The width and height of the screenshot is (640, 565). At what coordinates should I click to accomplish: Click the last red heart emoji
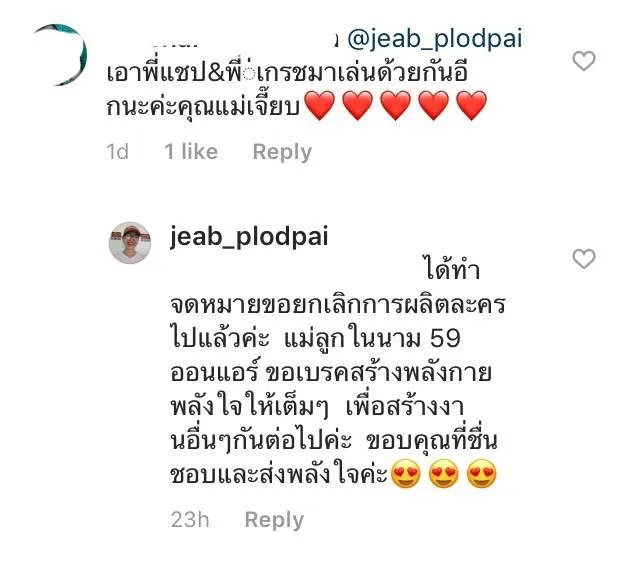click(x=472, y=105)
